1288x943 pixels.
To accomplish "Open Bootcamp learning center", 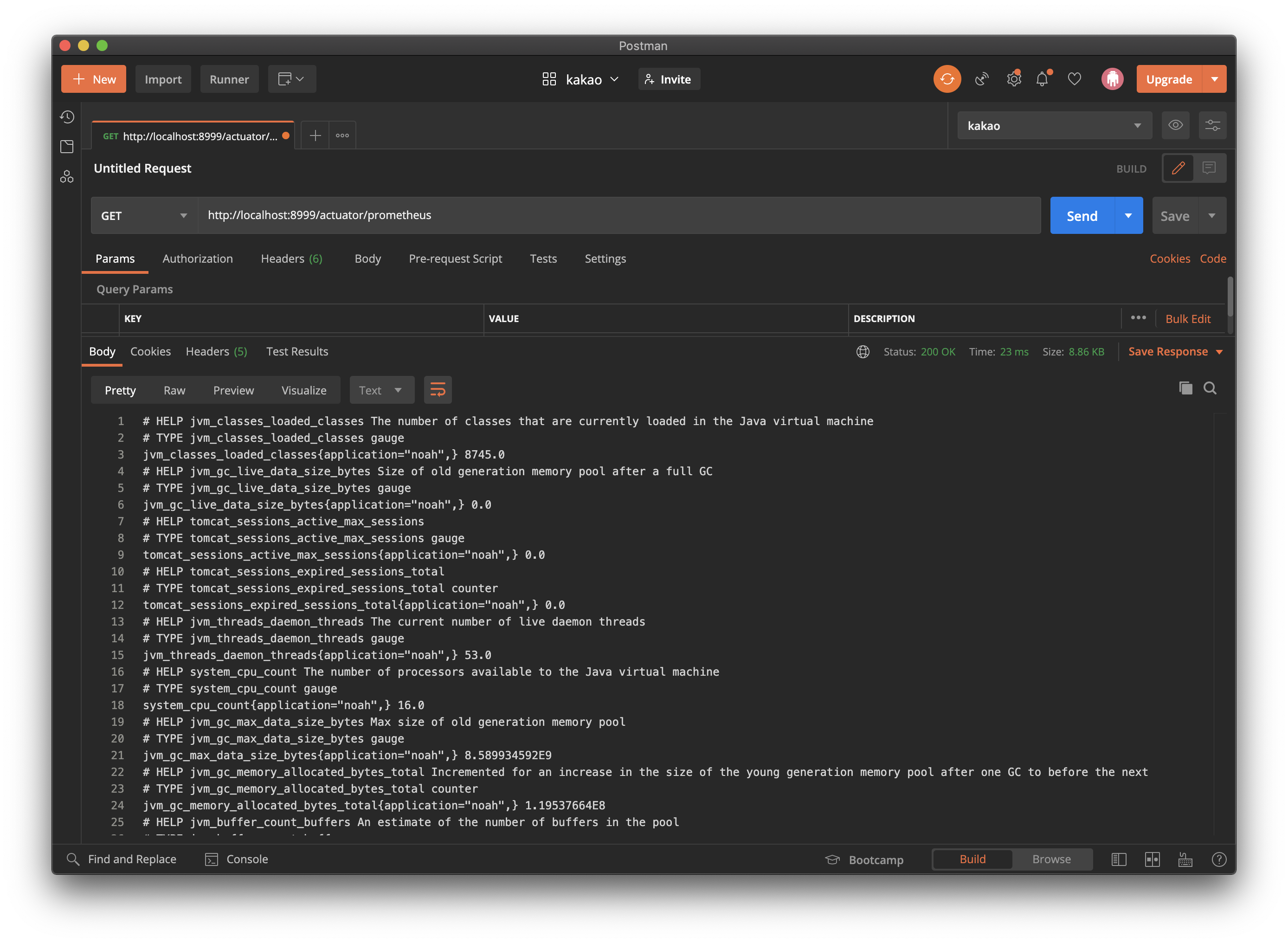I will (864, 859).
